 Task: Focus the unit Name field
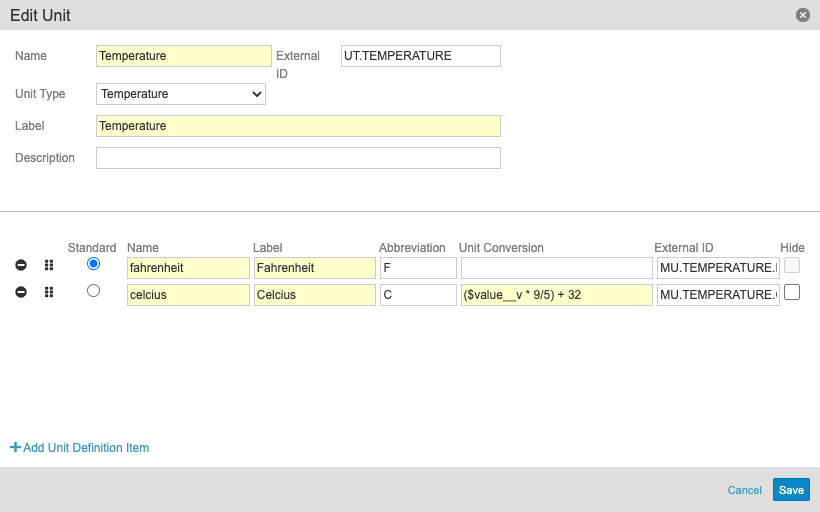click(x=184, y=56)
